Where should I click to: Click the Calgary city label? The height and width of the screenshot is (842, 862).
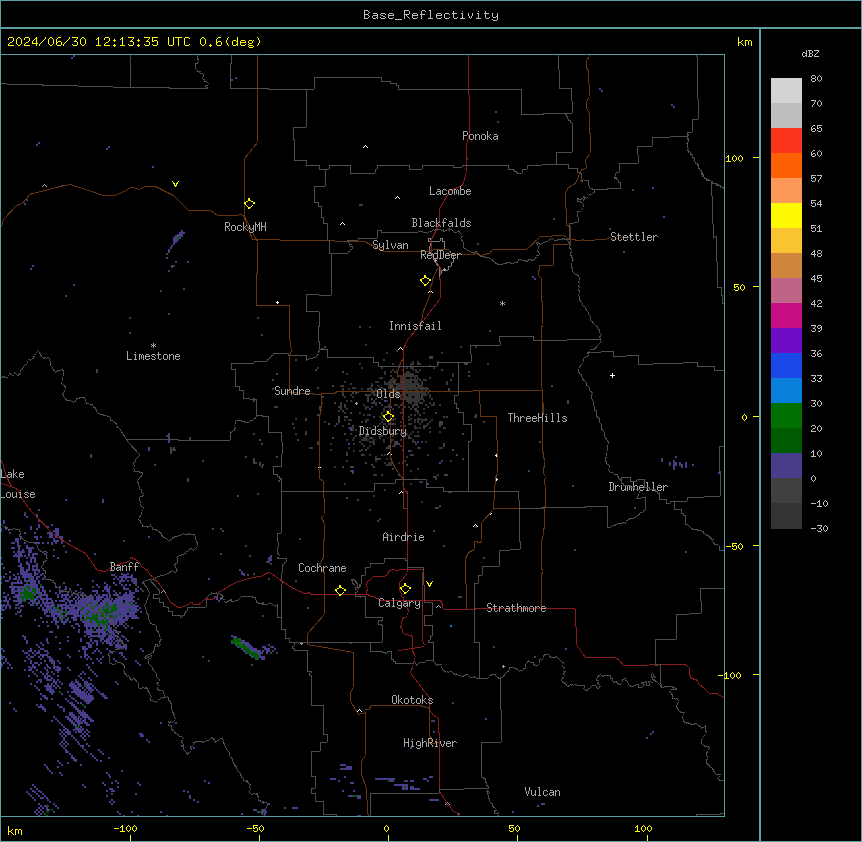[399, 603]
